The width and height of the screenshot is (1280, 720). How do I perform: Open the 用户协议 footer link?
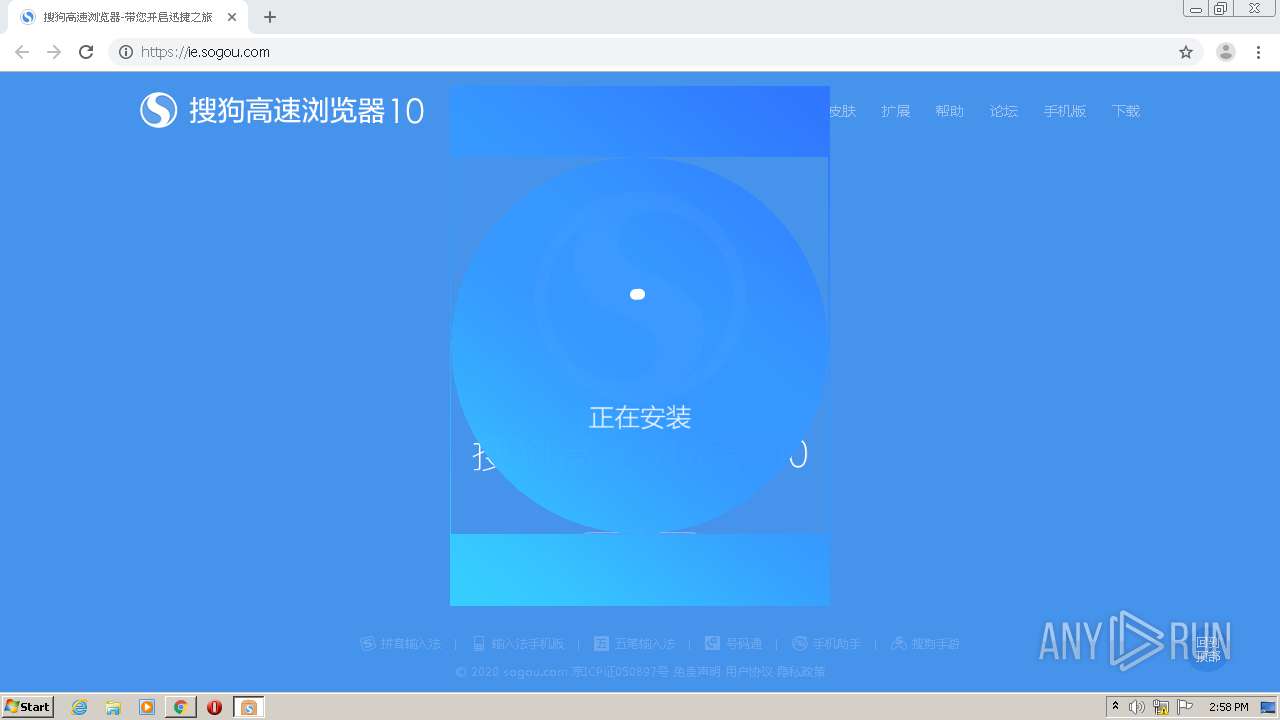point(749,672)
